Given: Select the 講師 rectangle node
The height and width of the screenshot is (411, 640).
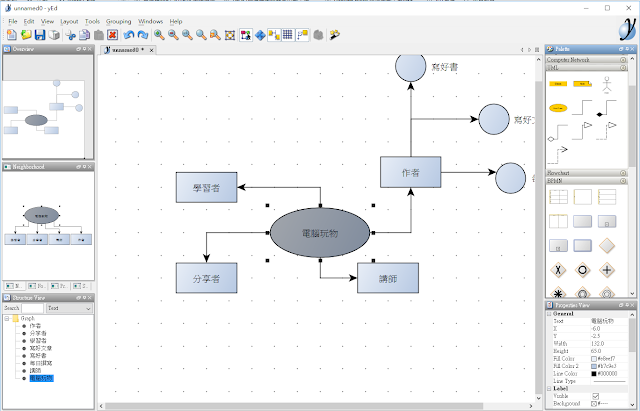Looking at the screenshot, I should pos(388,278).
